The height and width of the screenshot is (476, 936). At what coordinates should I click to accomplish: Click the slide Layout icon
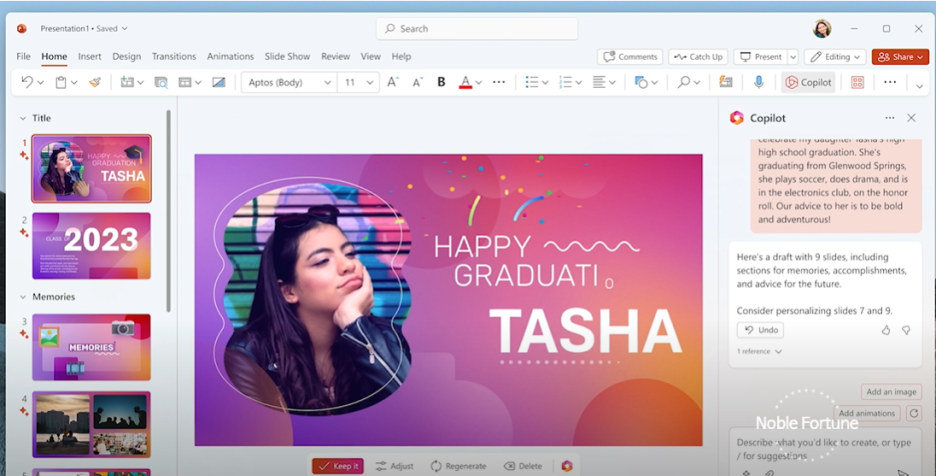tap(185, 82)
